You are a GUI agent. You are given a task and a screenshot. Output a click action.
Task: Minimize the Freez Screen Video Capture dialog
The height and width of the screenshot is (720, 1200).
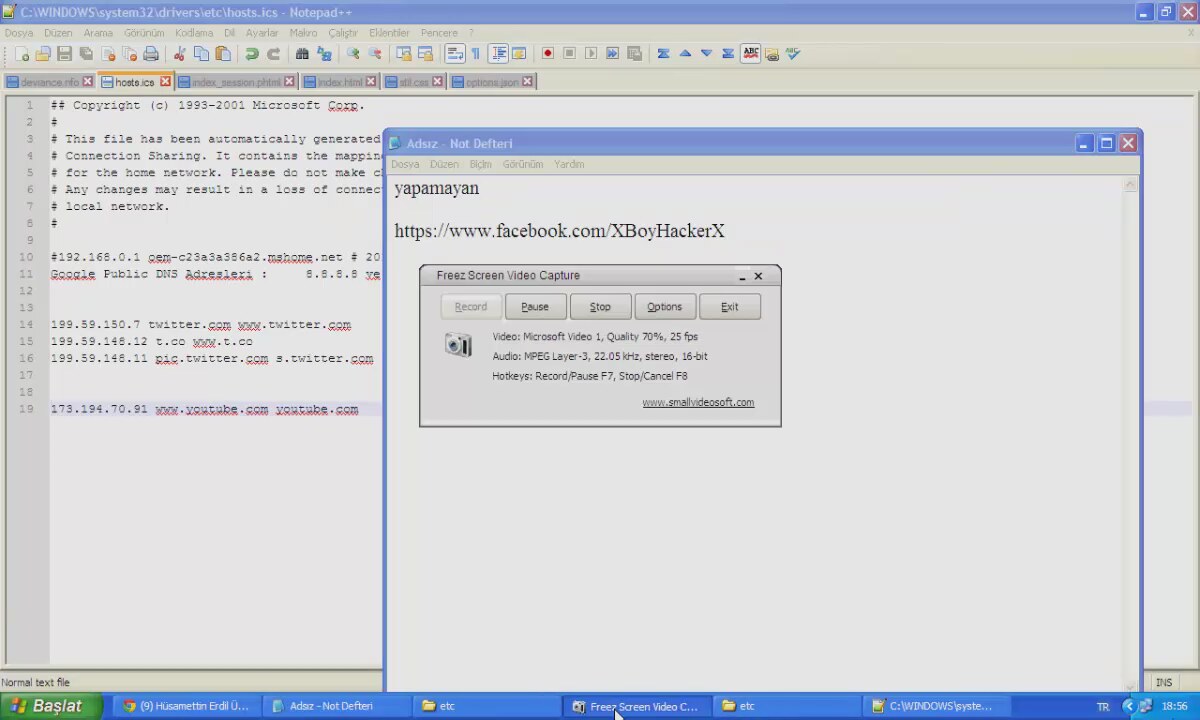coord(742,276)
